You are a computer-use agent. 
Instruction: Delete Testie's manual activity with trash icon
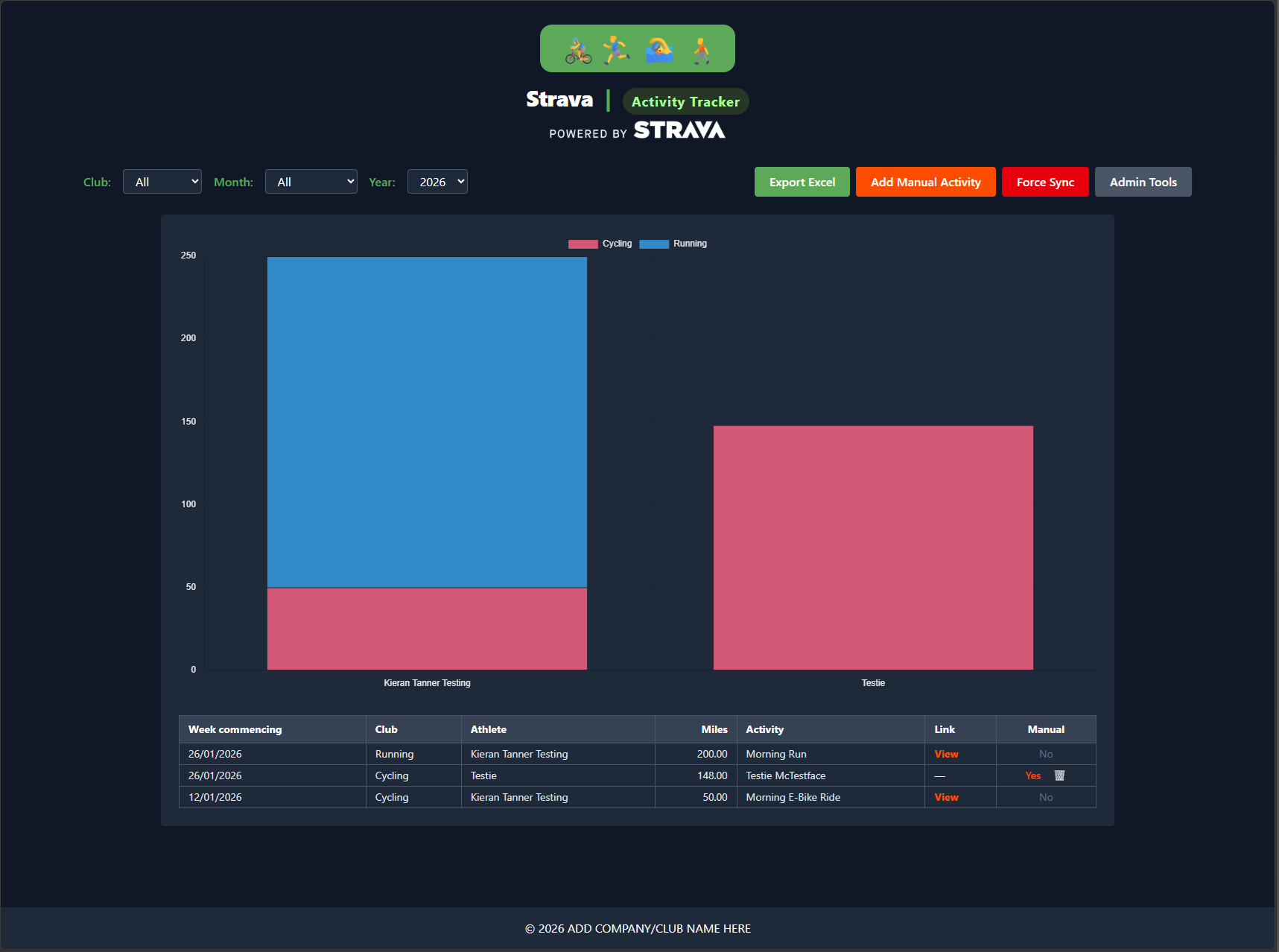(x=1059, y=775)
